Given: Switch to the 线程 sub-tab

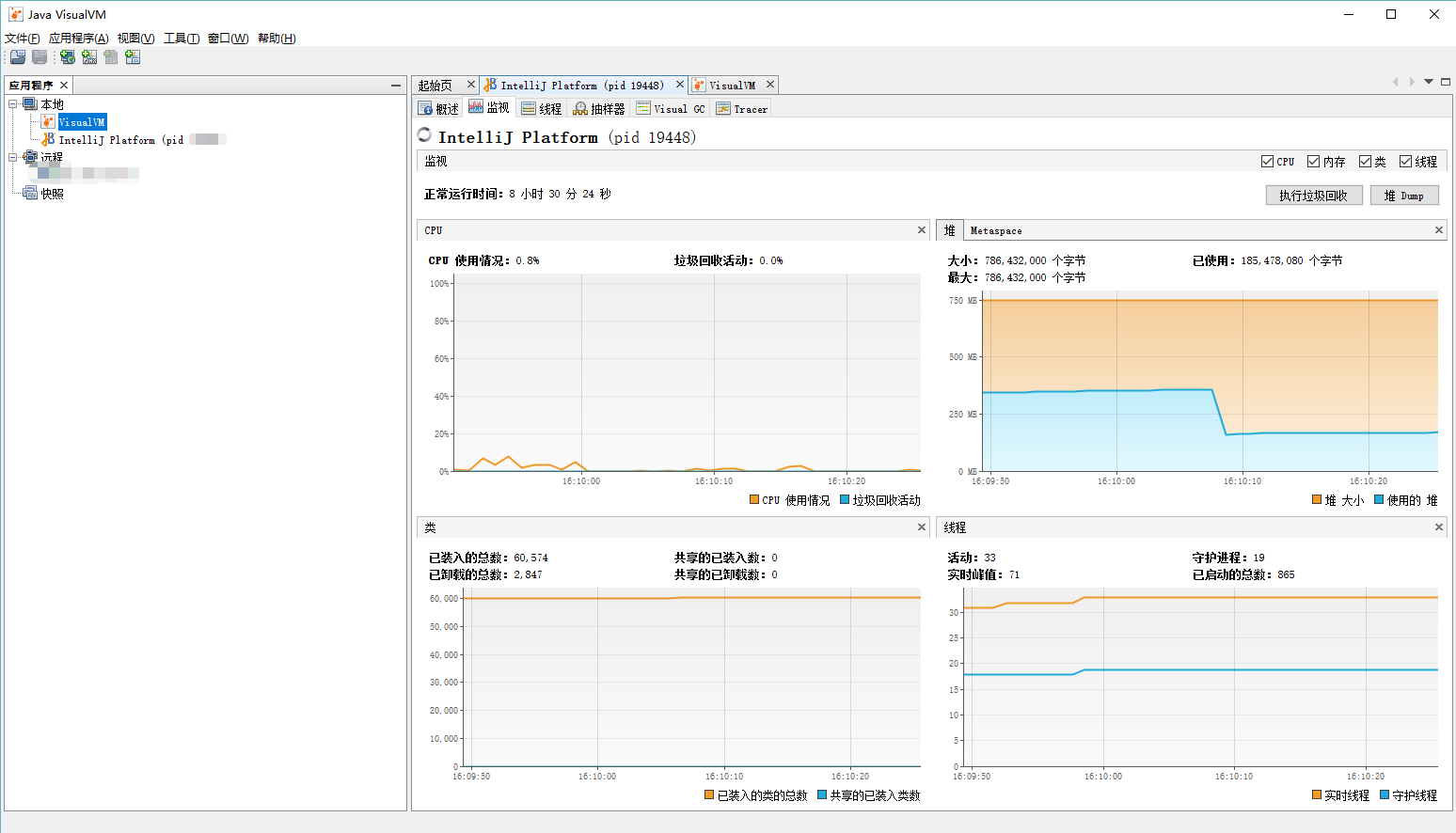Looking at the screenshot, I should (542, 109).
